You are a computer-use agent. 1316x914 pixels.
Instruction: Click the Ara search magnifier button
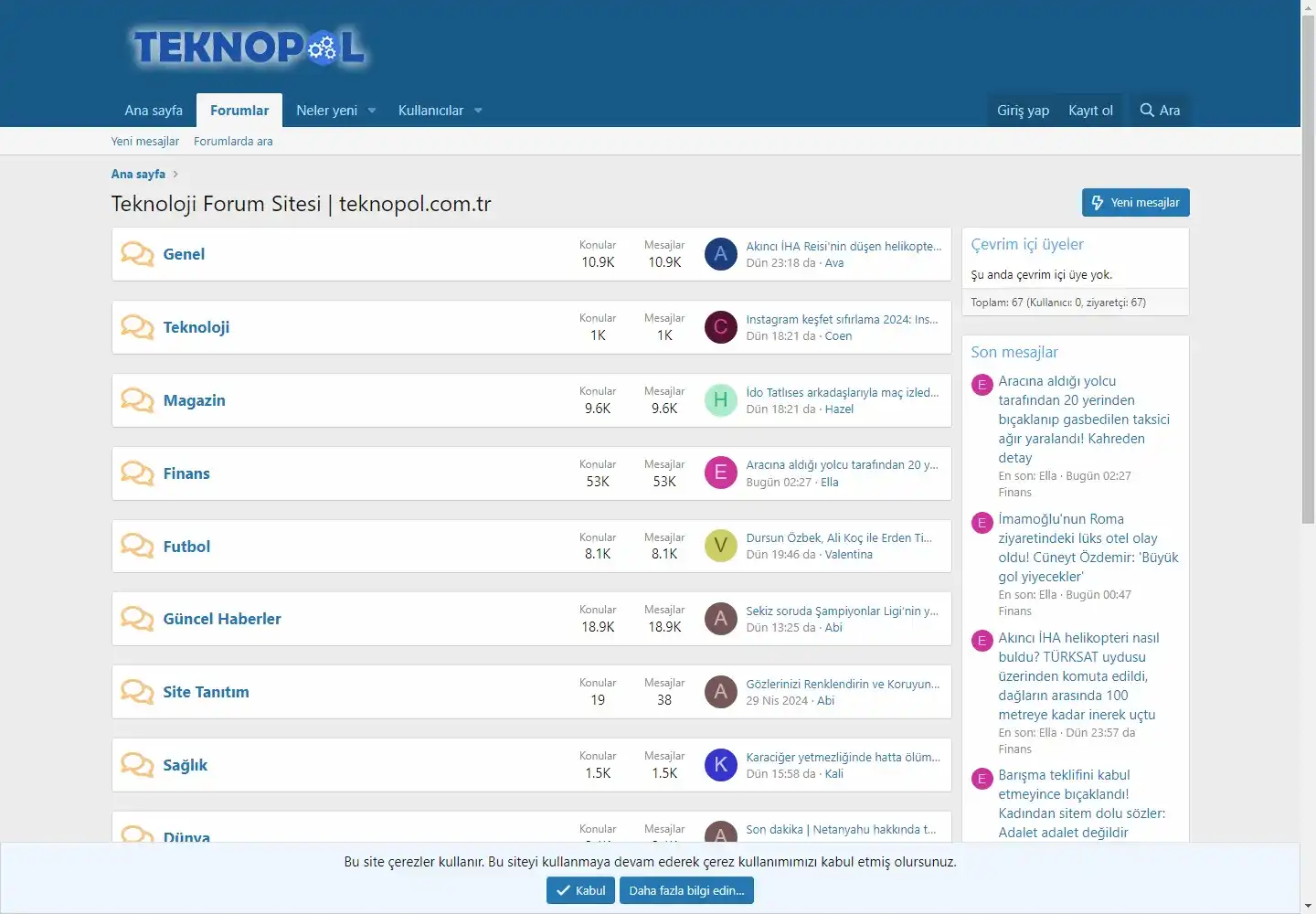pos(1160,111)
